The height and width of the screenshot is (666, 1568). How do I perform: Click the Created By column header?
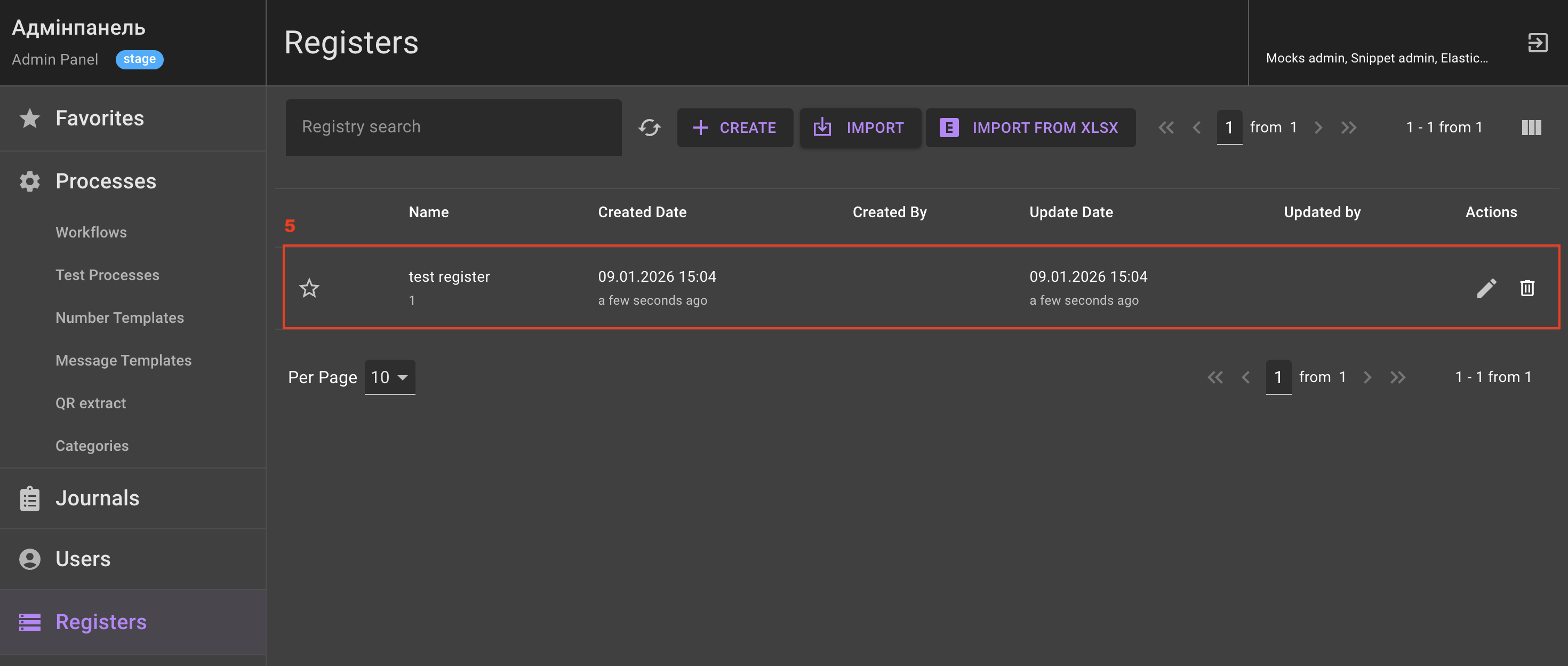click(x=889, y=212)
